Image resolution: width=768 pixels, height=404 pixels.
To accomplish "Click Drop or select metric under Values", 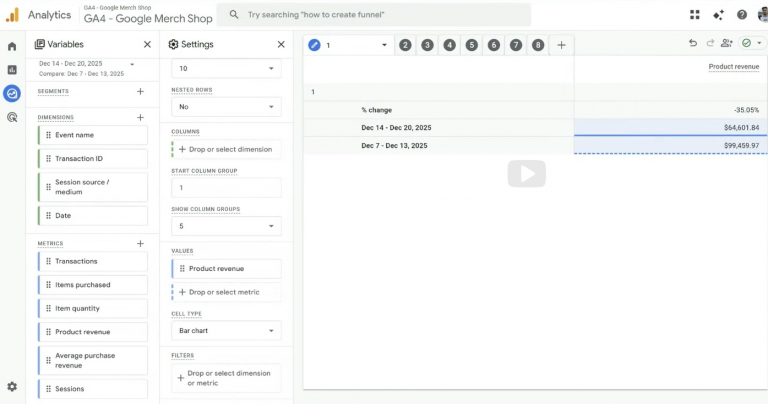I will click(x=226, y=292).
